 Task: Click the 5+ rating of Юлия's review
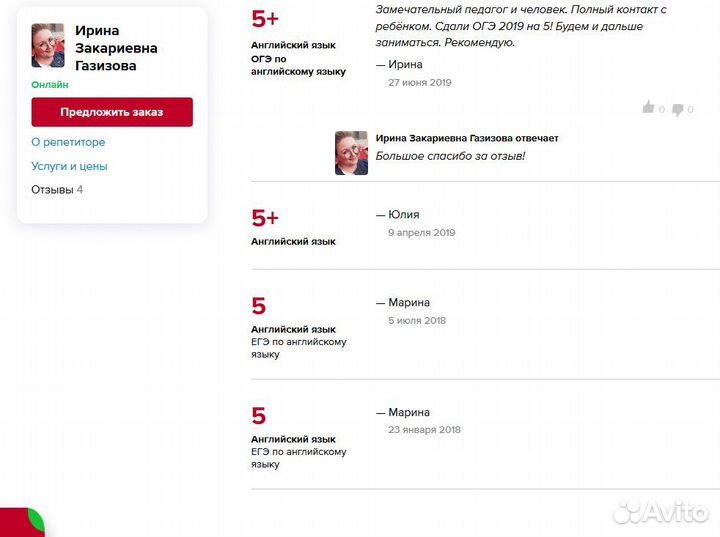point(265,218)
